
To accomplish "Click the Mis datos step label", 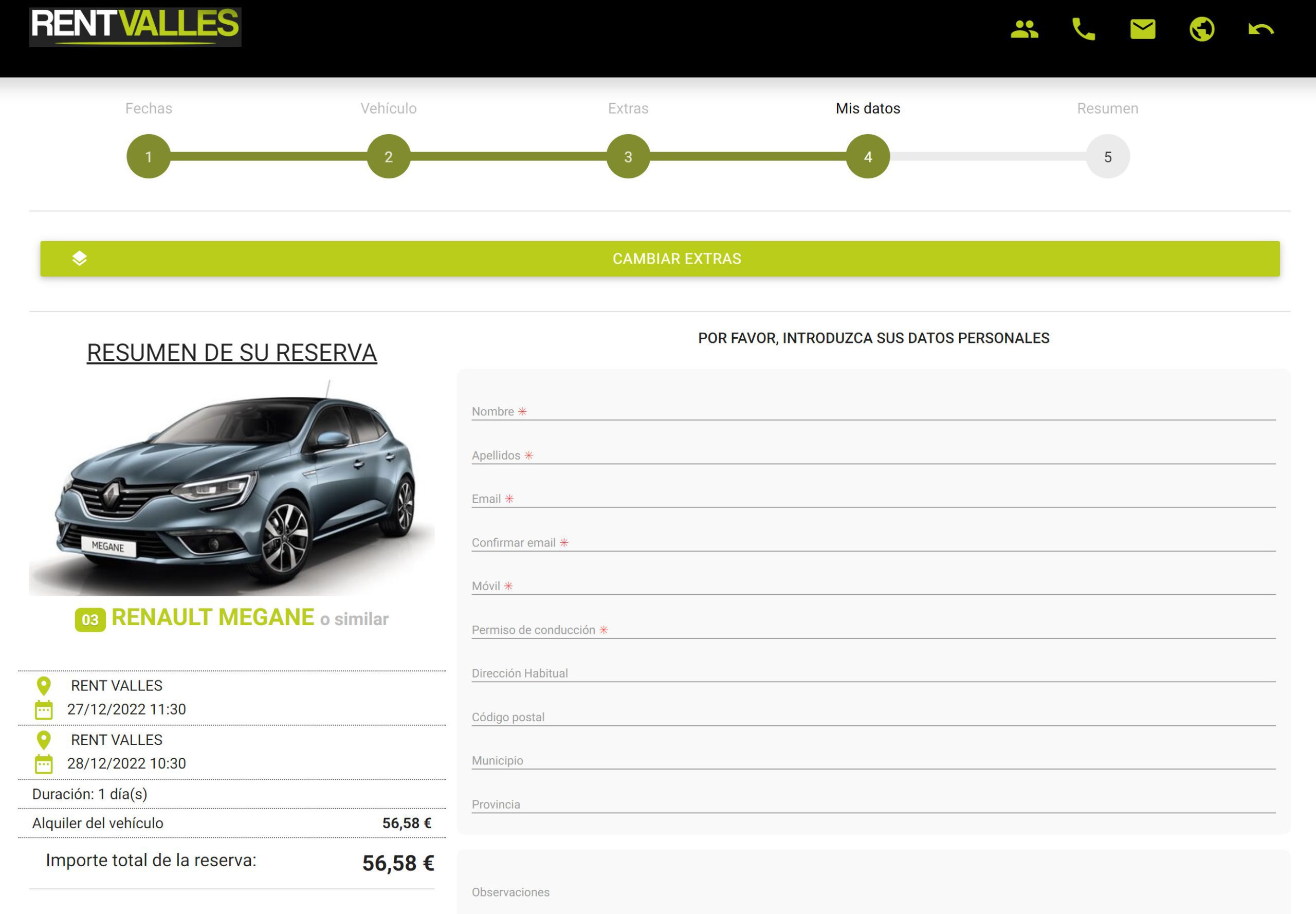I will click(x=868, y=108).
